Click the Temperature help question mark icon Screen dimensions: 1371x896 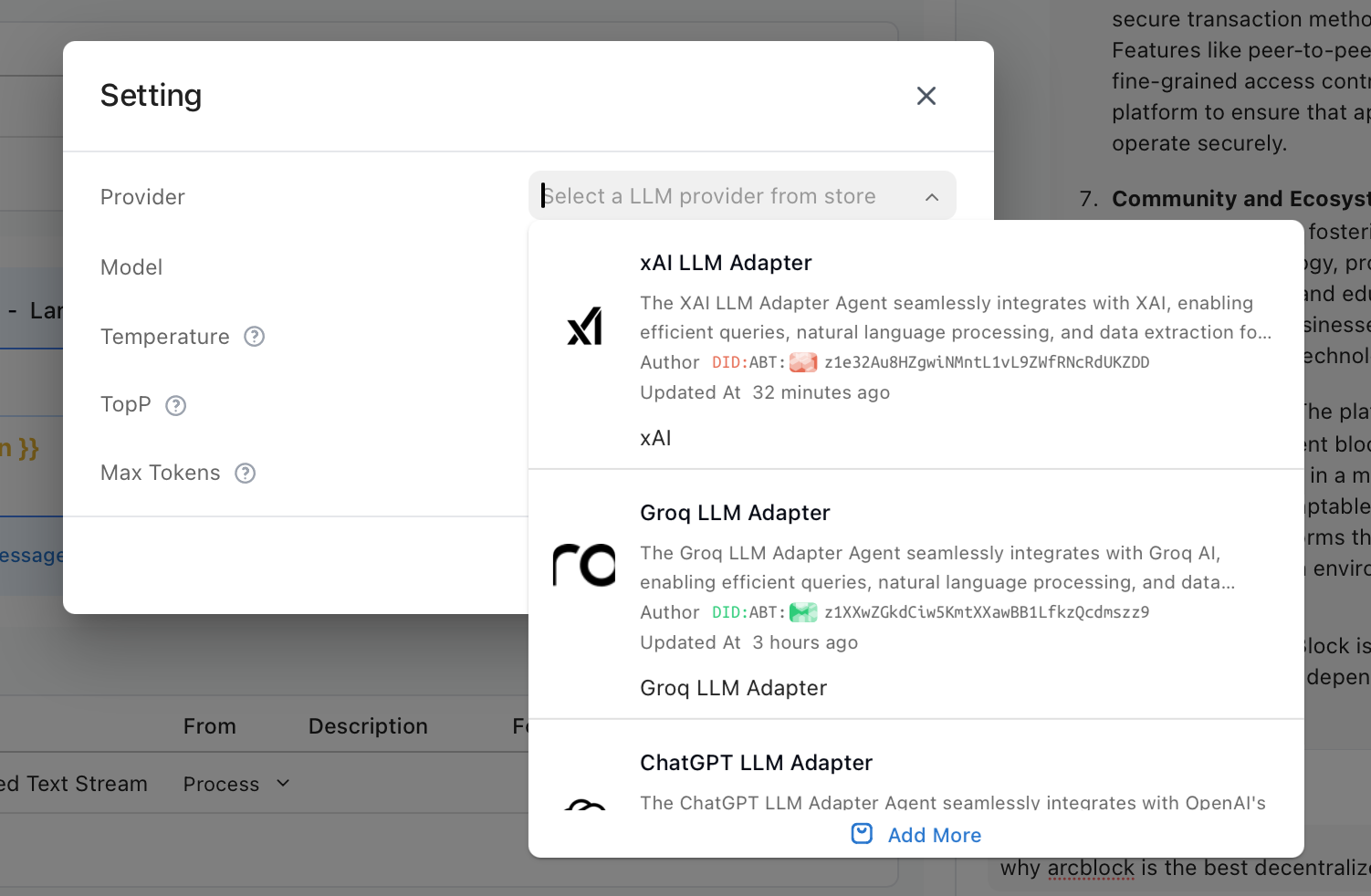pyautogui.click(x=255, y=337)
